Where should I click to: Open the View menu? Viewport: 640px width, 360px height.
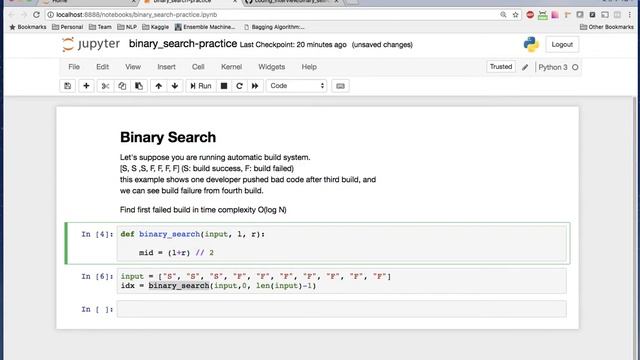tap(133, 67)
